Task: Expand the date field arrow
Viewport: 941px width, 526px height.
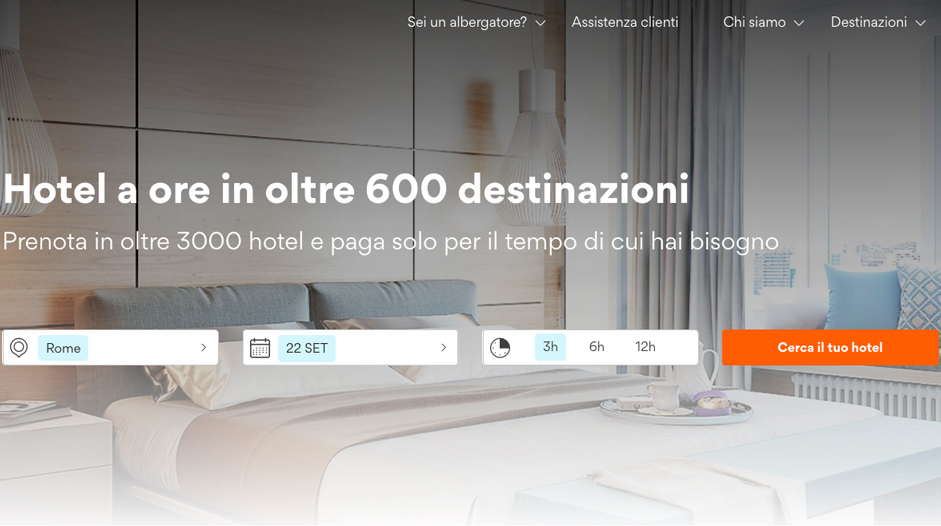Action: tap(443, 348)
